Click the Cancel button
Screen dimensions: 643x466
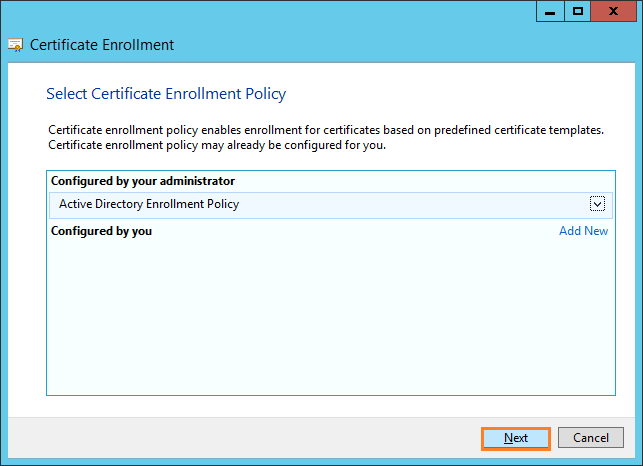pos(591,438)
